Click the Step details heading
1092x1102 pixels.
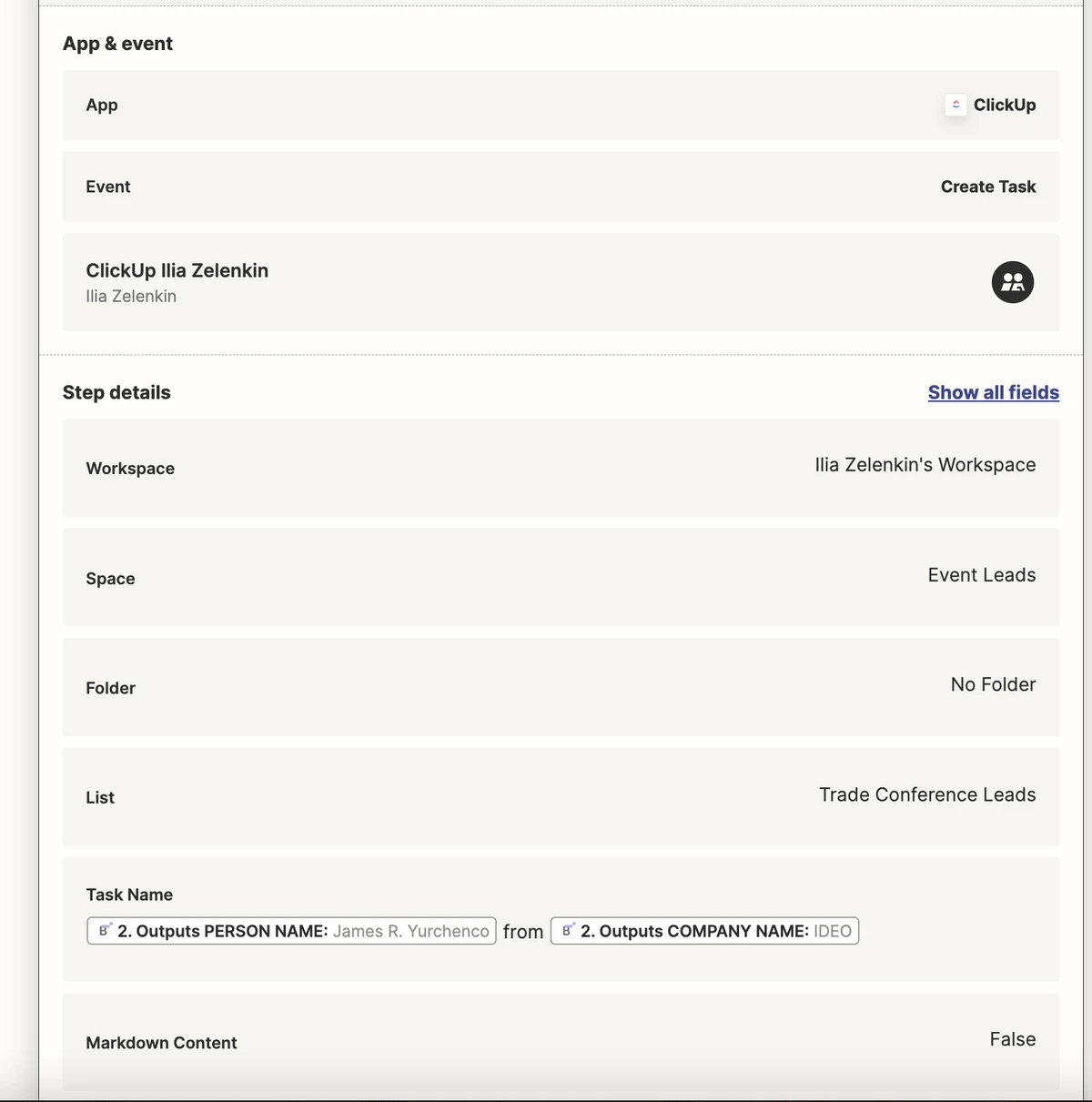click(116, 392)
